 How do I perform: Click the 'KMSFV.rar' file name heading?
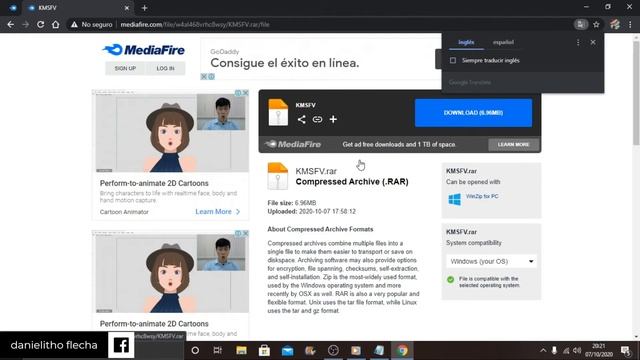pos(316,171)
